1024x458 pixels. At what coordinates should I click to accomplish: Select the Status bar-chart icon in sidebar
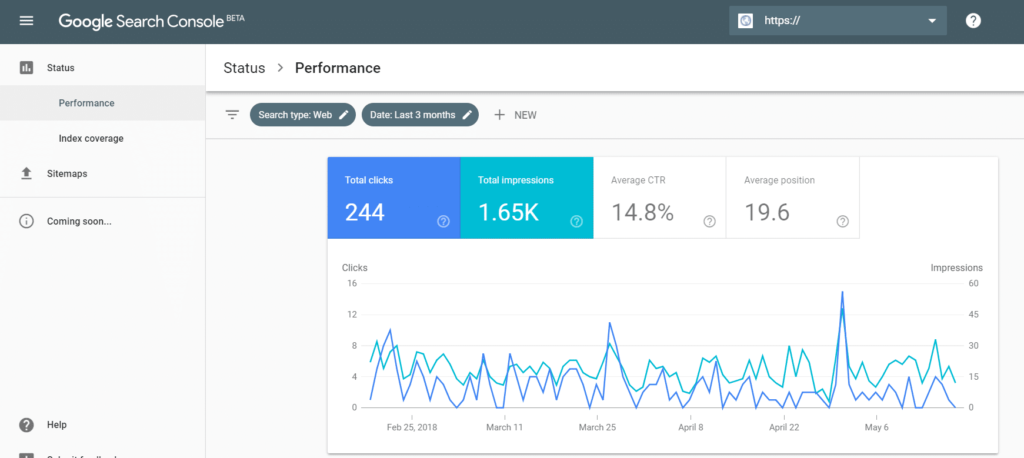pyautogui.click(x=26, y=67)
